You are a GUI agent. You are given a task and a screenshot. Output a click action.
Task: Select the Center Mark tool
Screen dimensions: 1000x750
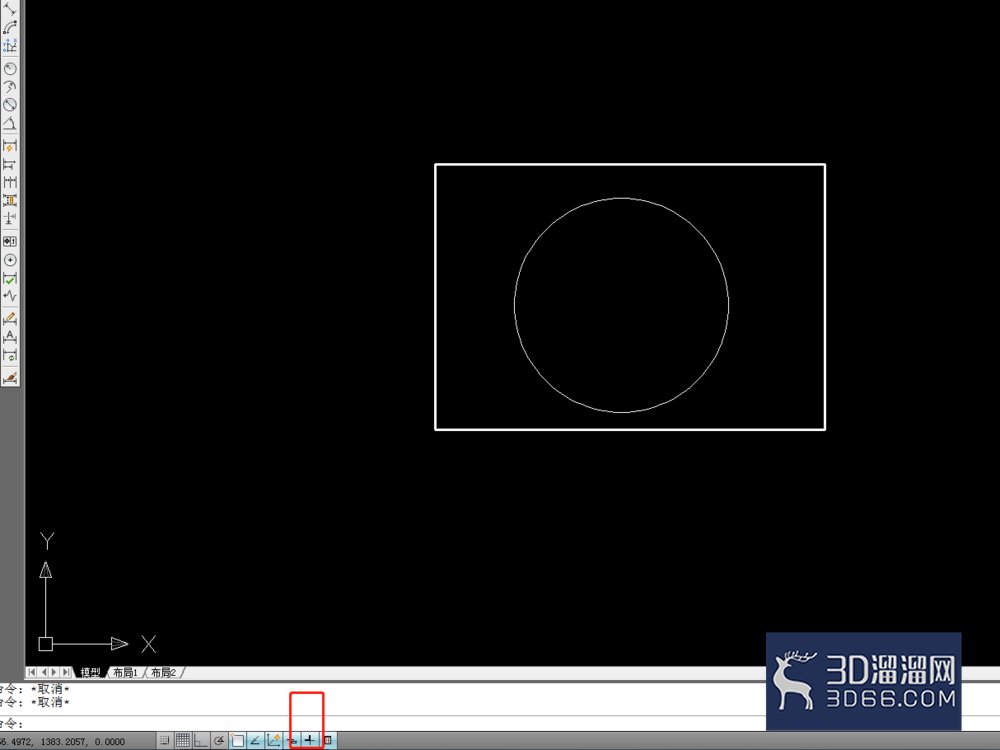tap(10, 260)
